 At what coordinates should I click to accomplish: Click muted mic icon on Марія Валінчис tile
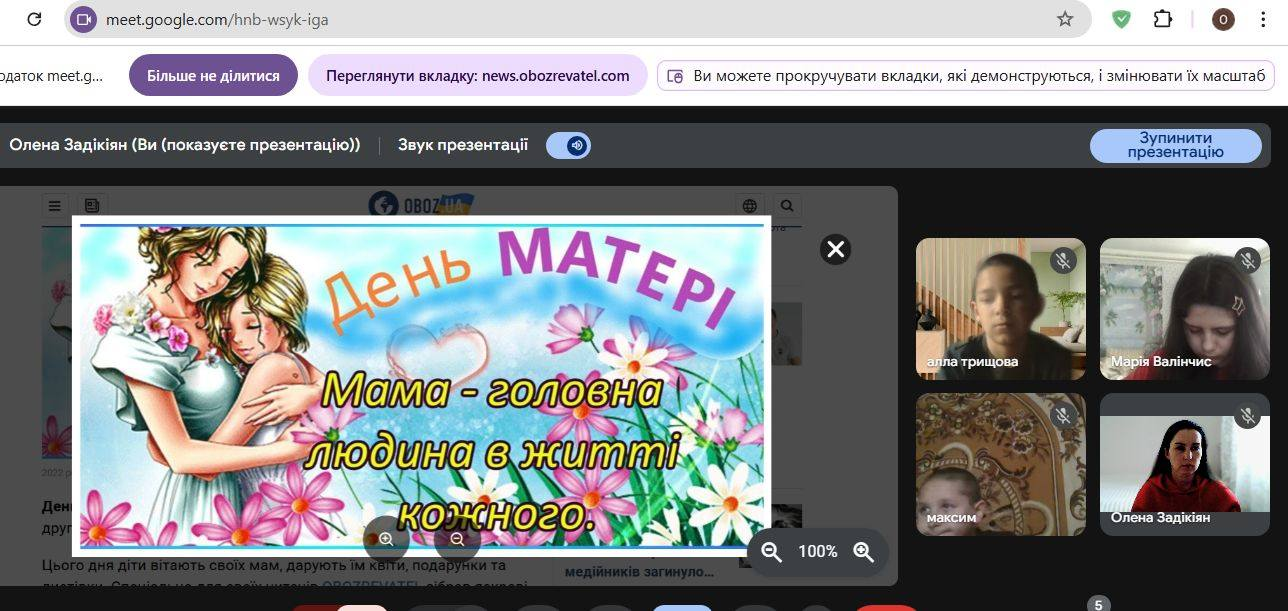pos(1247,261)
